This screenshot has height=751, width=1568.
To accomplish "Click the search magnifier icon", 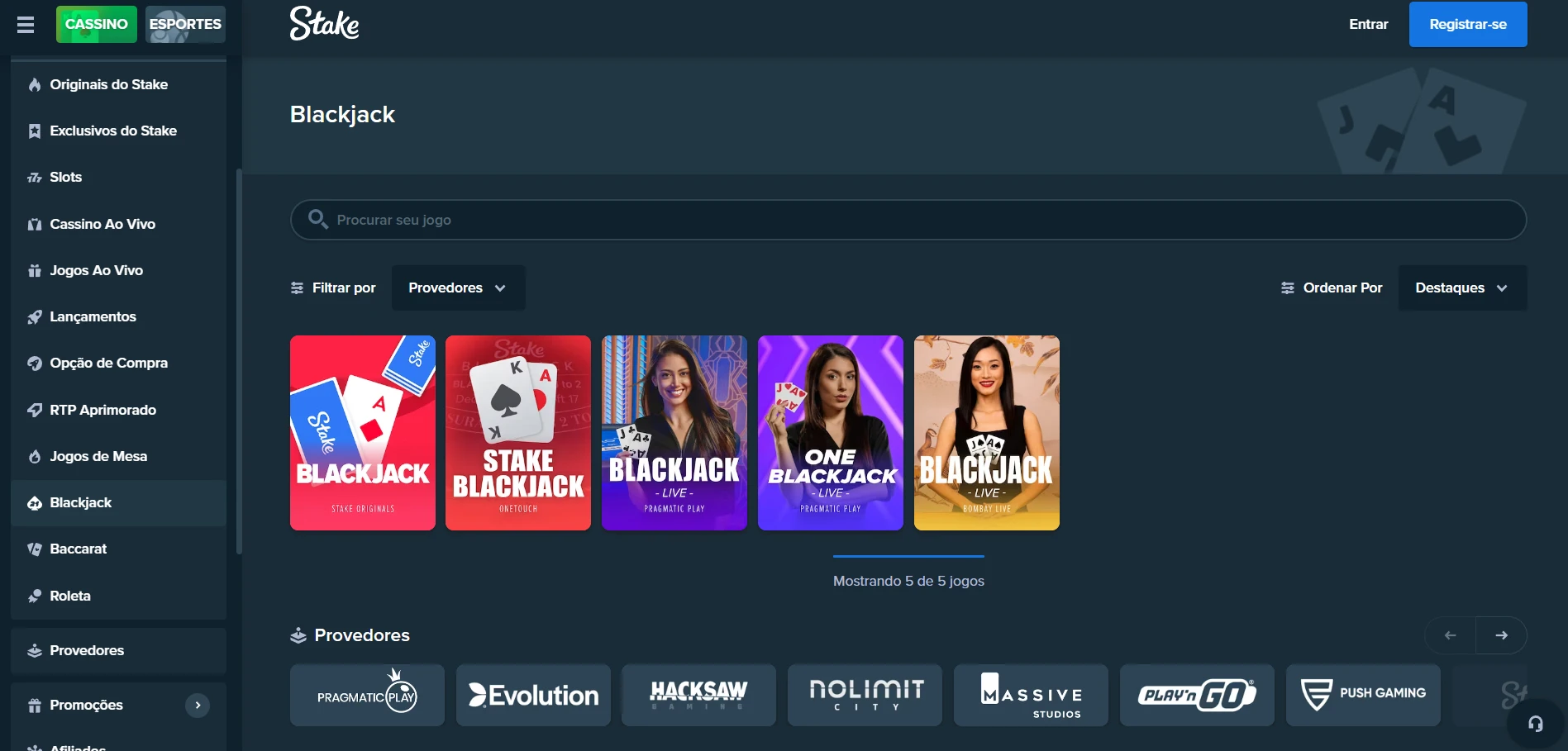I will tap(317, 219).
